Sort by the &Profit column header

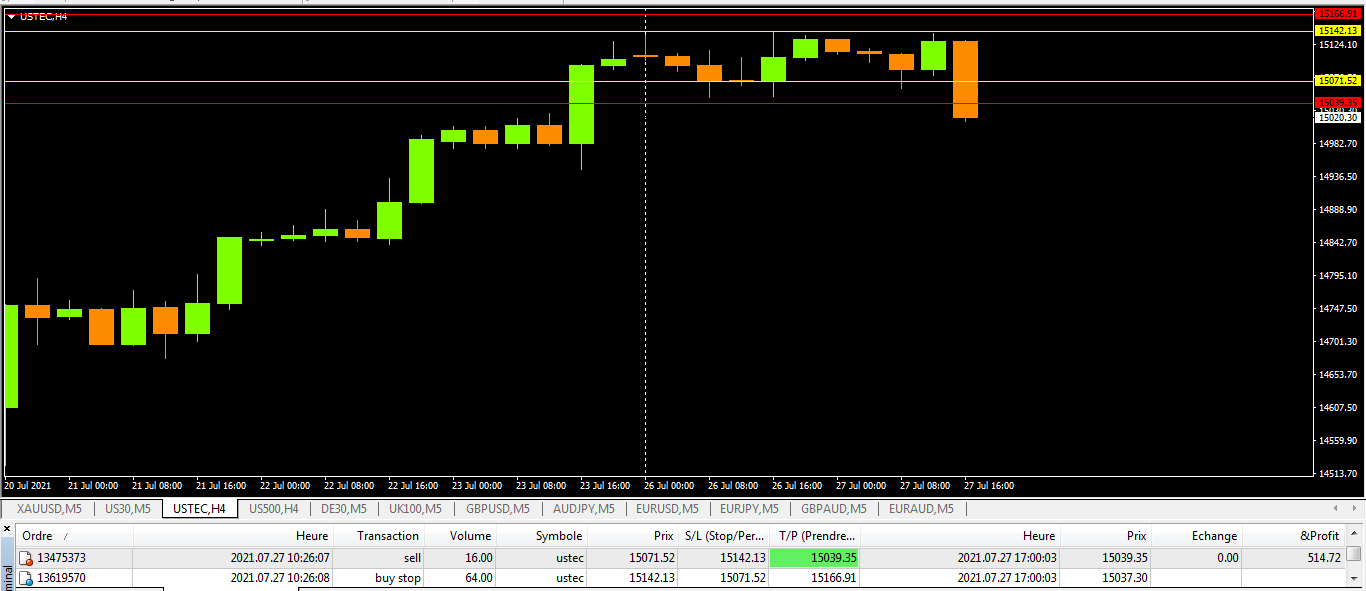coord(1319,536)
